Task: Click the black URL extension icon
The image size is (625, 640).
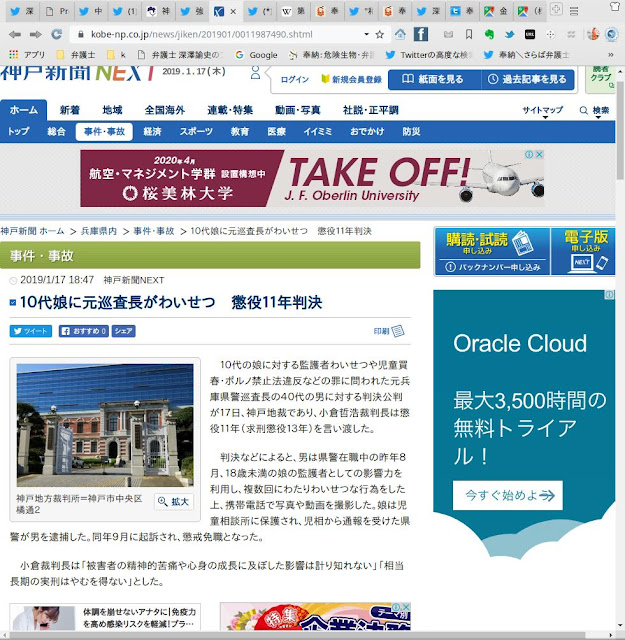Action: tap(530, 35)
